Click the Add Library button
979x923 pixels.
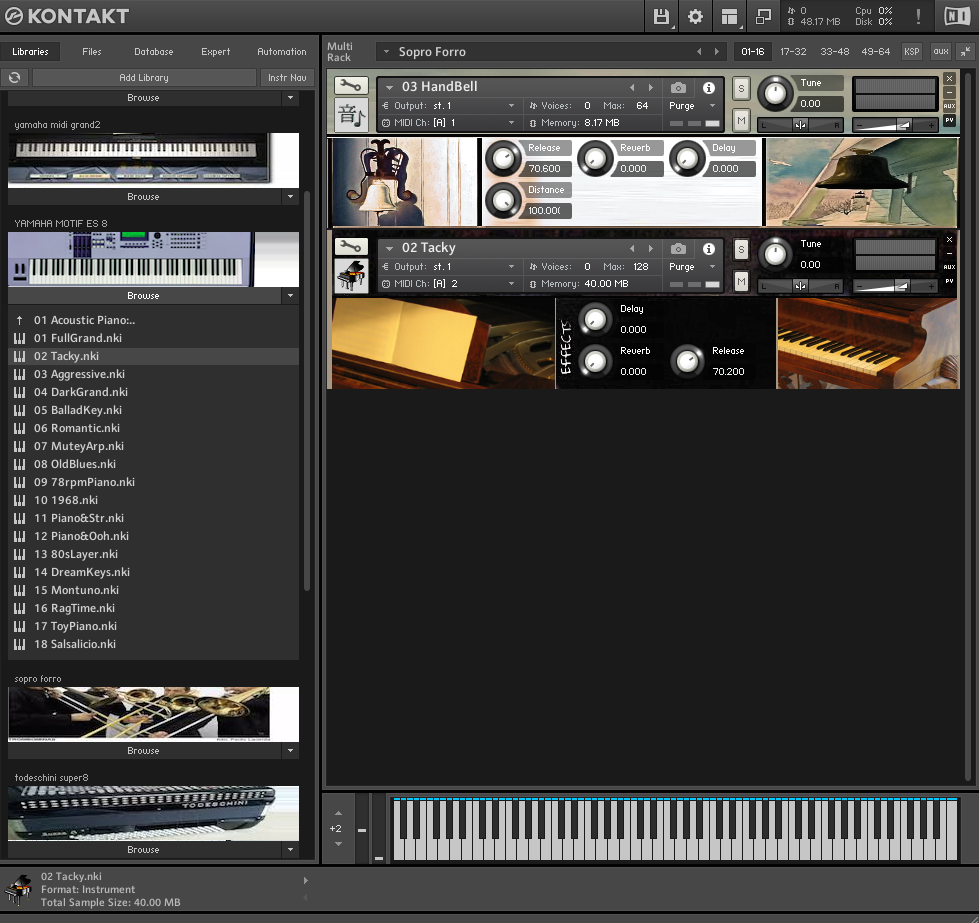tap(144, 77)
